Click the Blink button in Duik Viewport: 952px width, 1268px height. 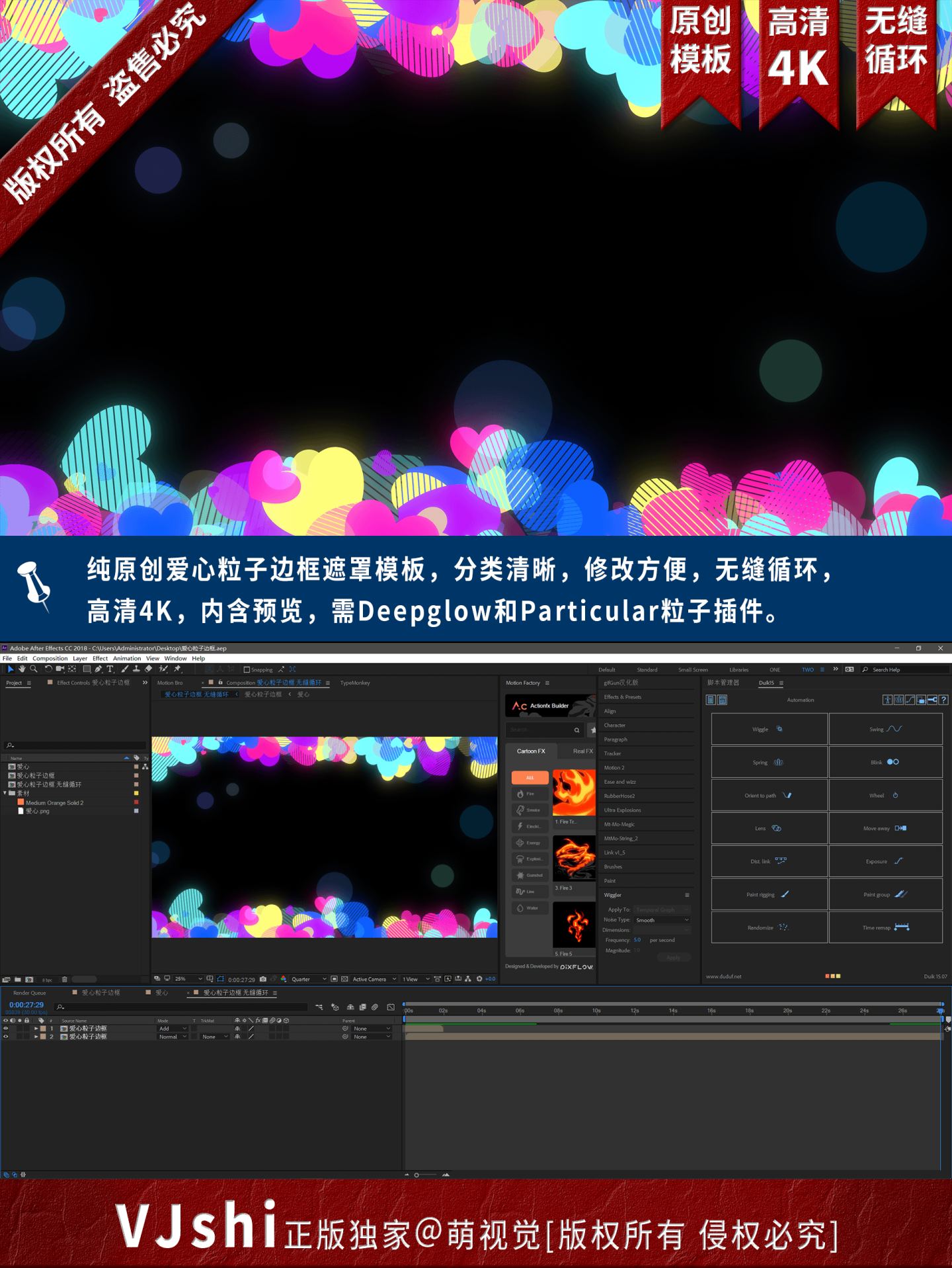(x=886, y=762)
